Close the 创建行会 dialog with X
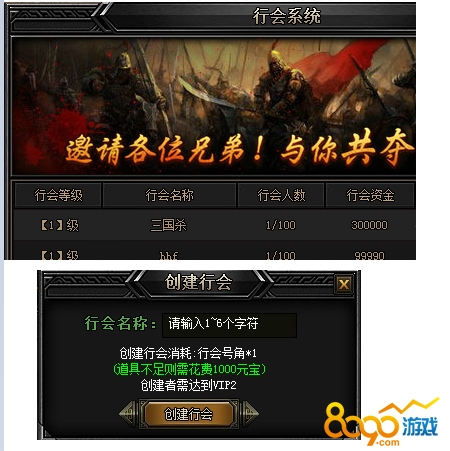The image size is (450, 451). pyautogui.click(x=344, y=284)
